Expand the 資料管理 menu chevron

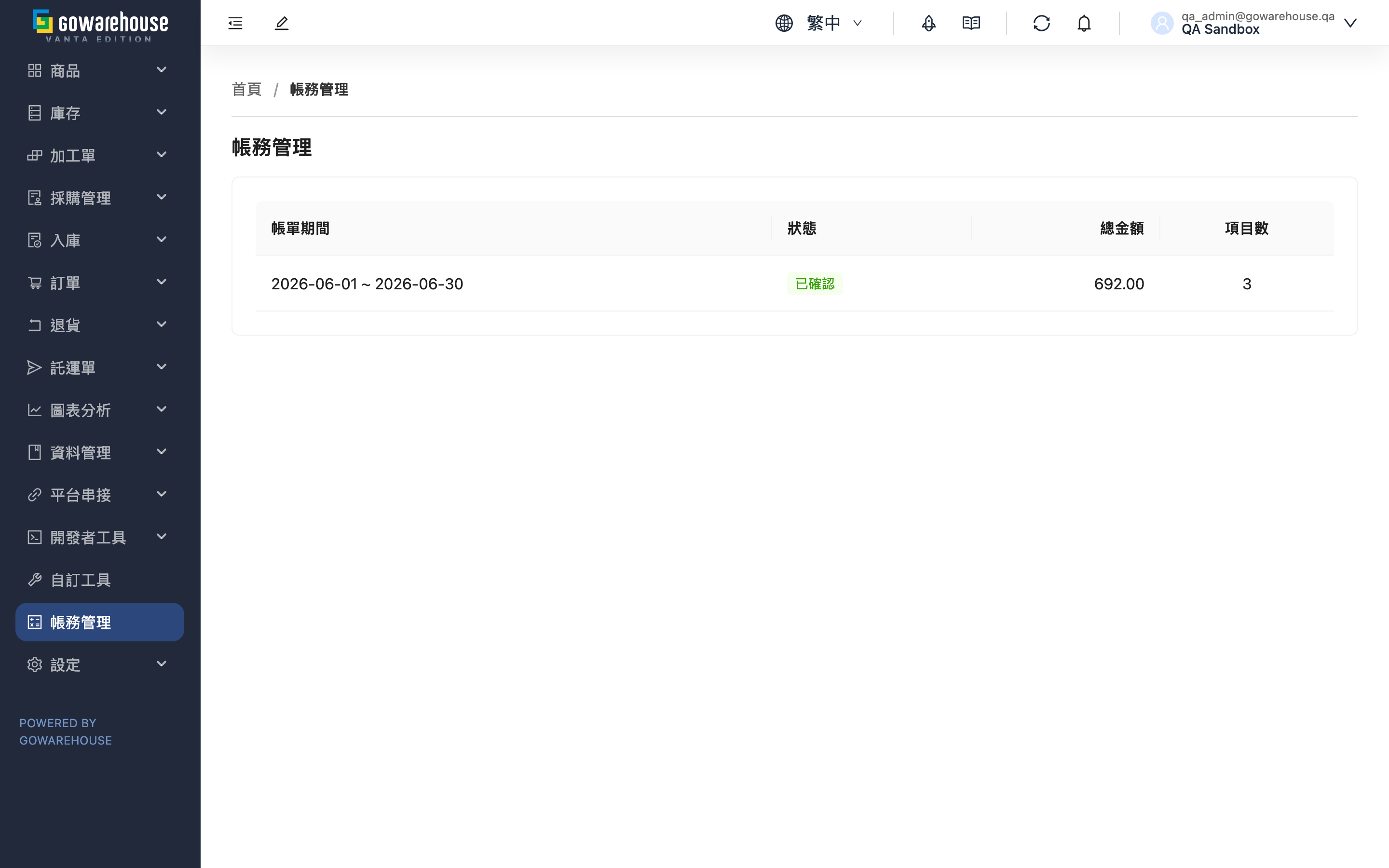click(161, 452)
